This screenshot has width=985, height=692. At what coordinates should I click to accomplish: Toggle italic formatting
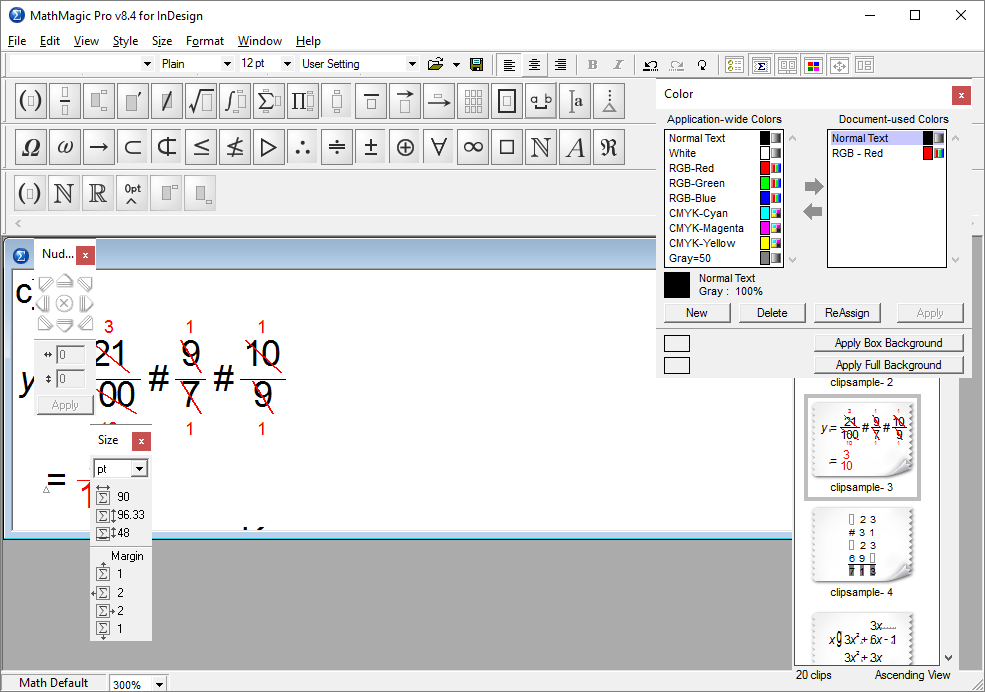coord(616,63)
